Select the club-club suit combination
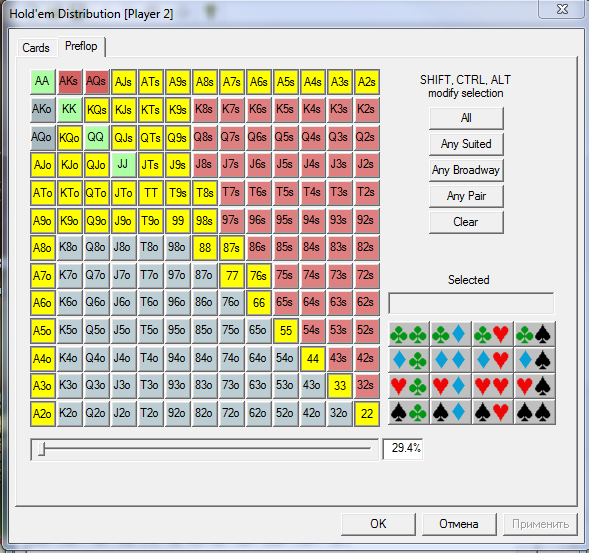This screenshot has height=553, width=589. 408,334
